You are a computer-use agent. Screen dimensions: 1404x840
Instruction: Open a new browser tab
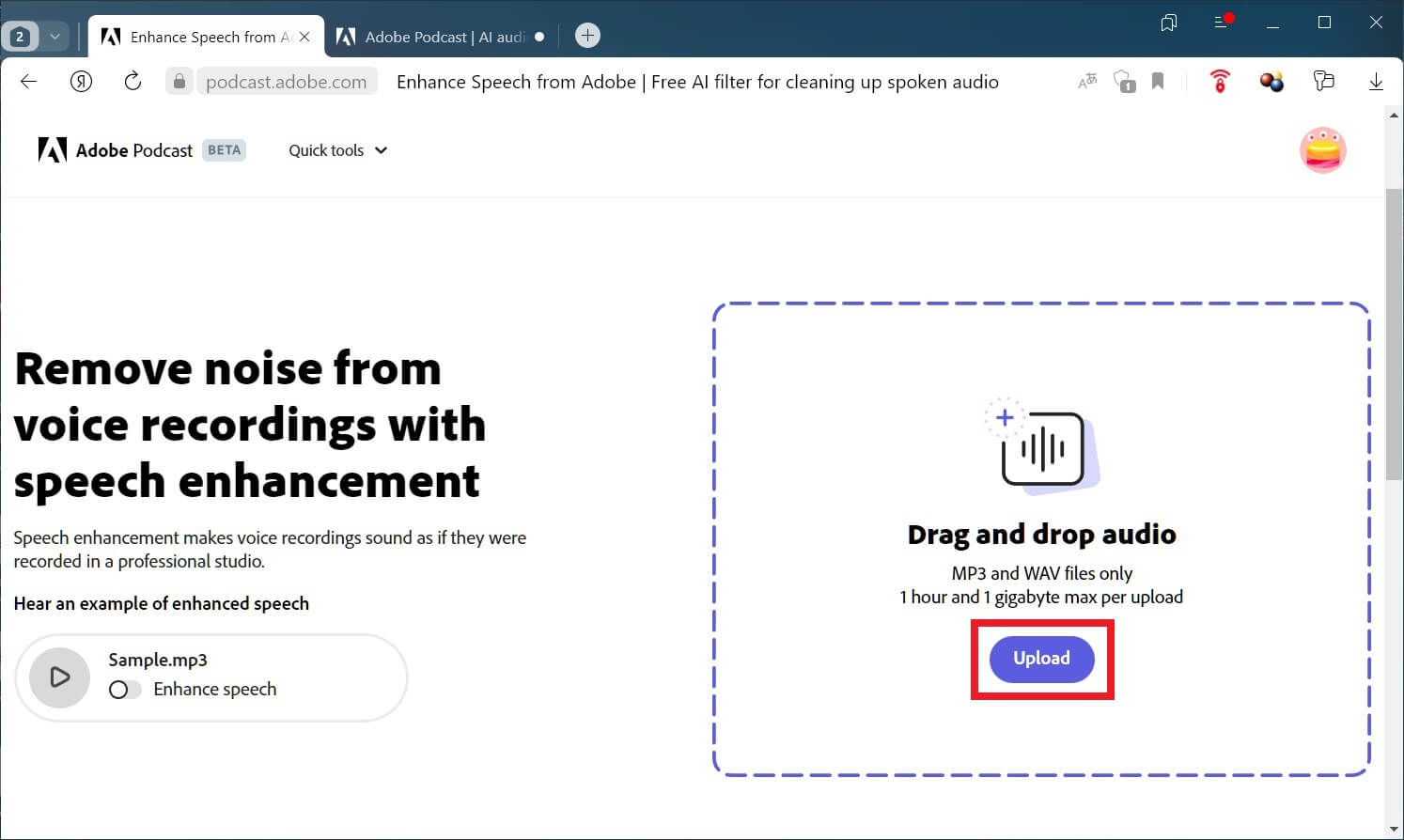click(x=587, y=36)
